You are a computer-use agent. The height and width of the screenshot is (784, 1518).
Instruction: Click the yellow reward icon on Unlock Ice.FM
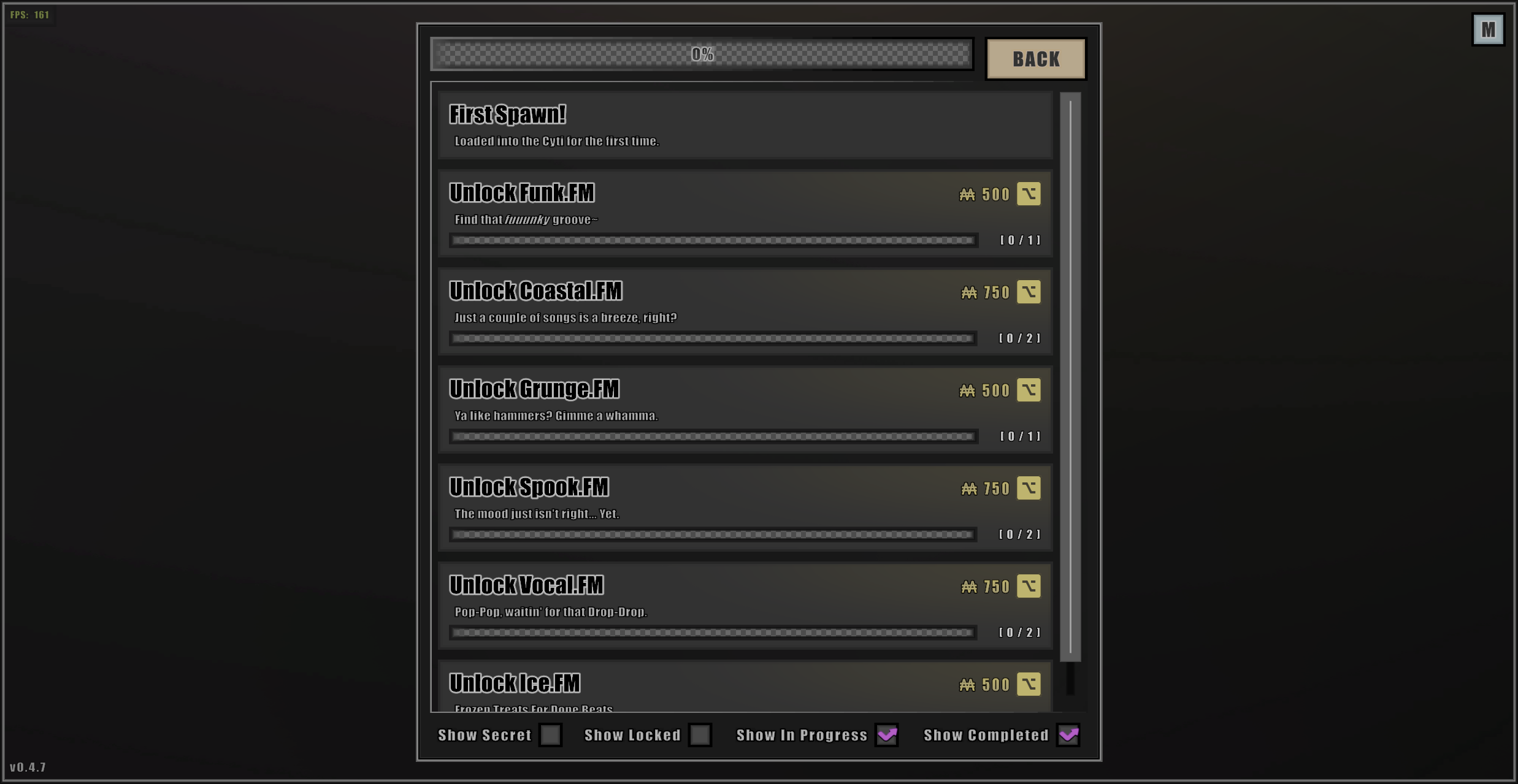pos(1029,684)
